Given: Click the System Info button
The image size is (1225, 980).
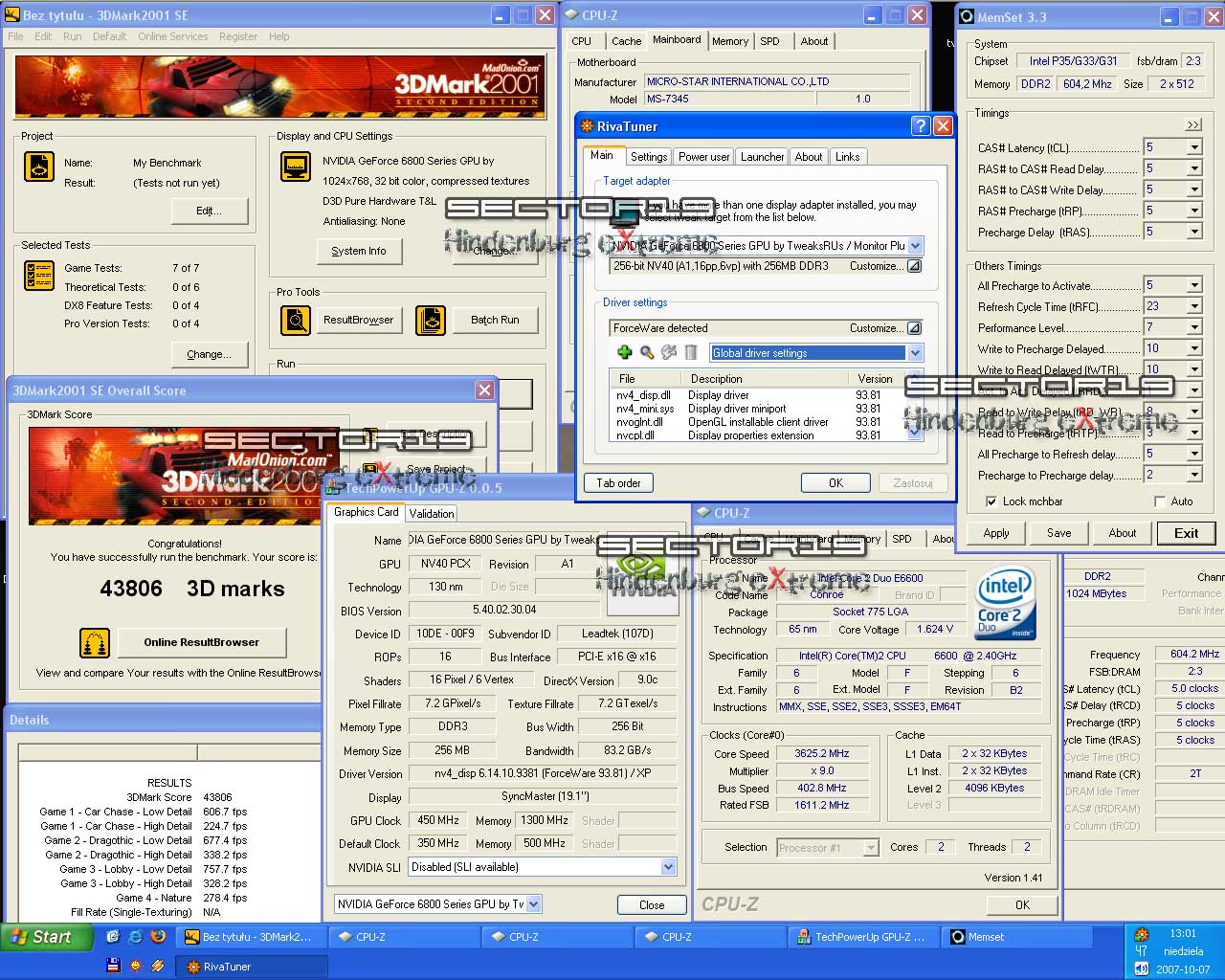Looking at the screenshot, I should (x=359, y=251).
